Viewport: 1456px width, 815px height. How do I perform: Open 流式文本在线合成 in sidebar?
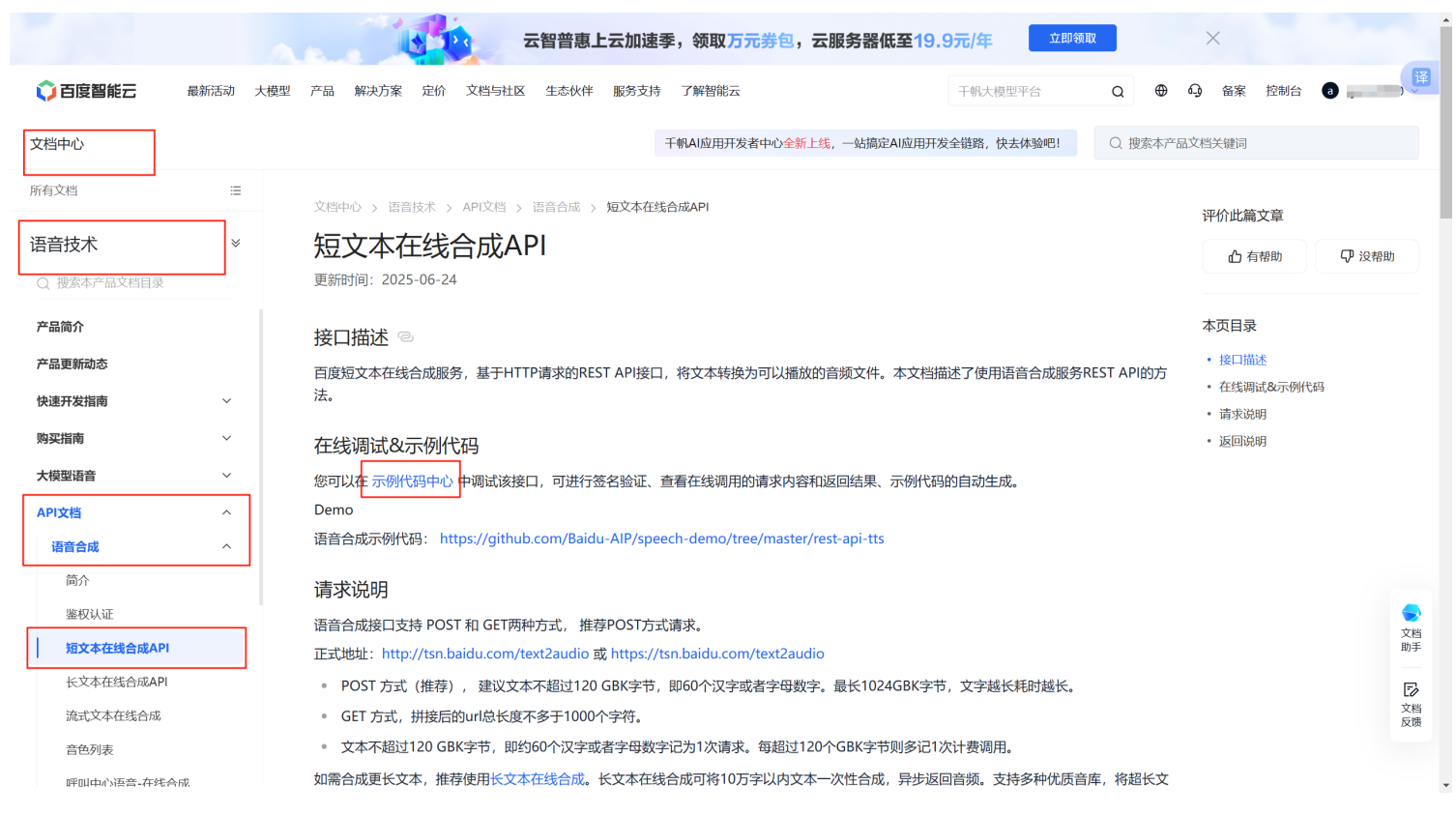point(113,715)
